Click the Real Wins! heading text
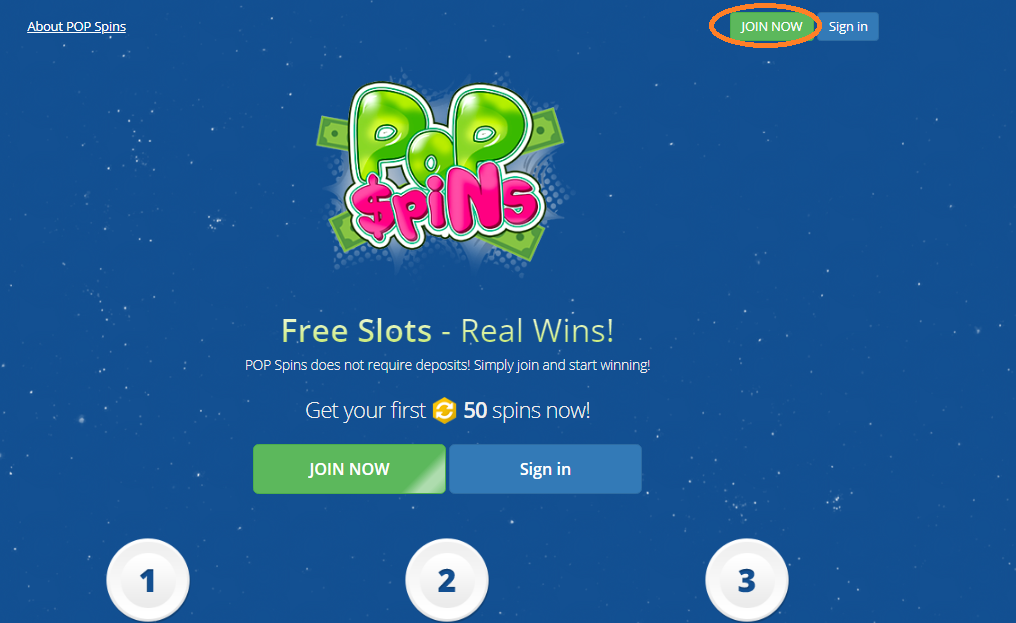Screen dimensions: 1016x623 537,331
